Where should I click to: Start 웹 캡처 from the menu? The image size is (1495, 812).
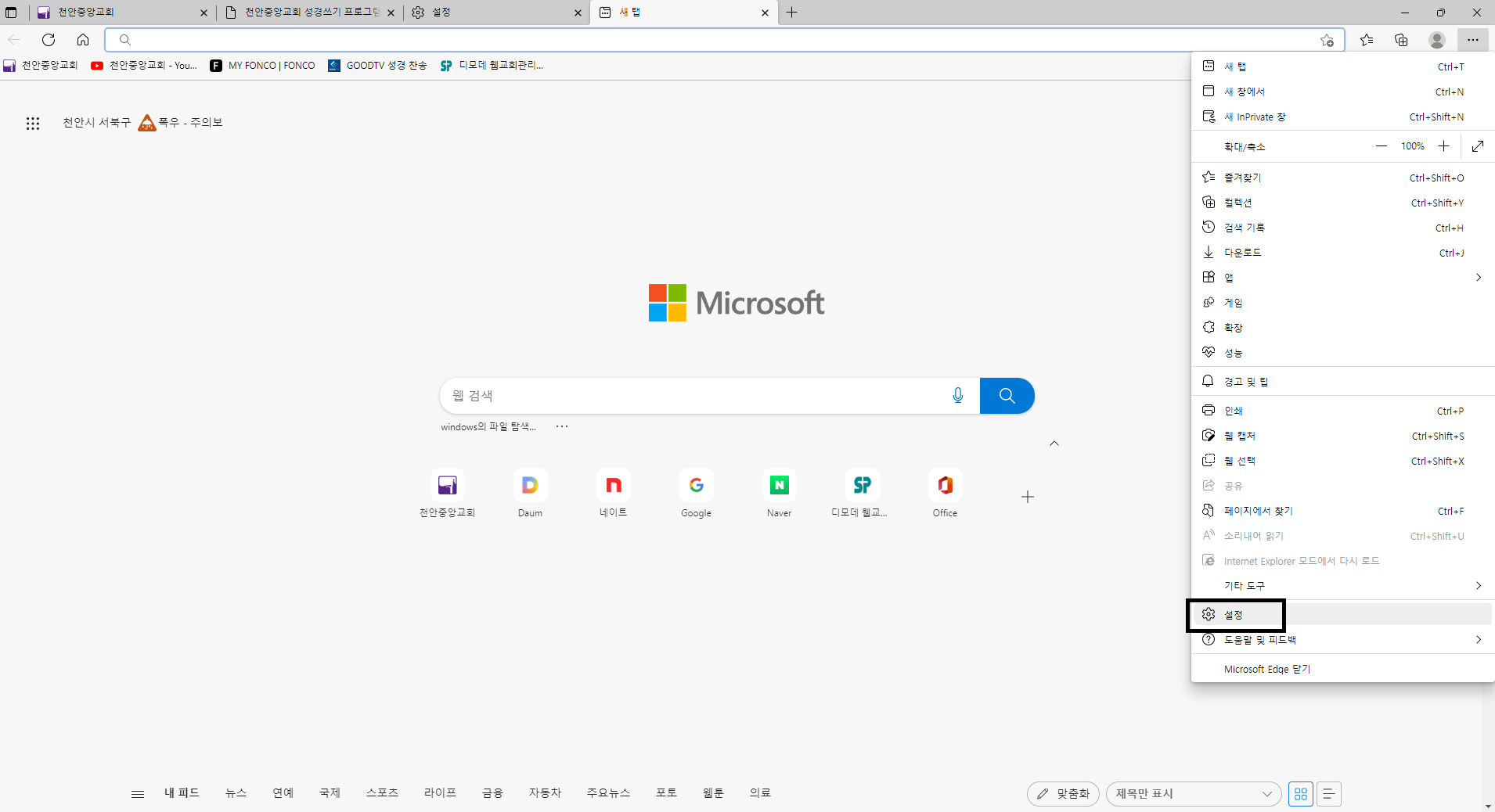1342,436
